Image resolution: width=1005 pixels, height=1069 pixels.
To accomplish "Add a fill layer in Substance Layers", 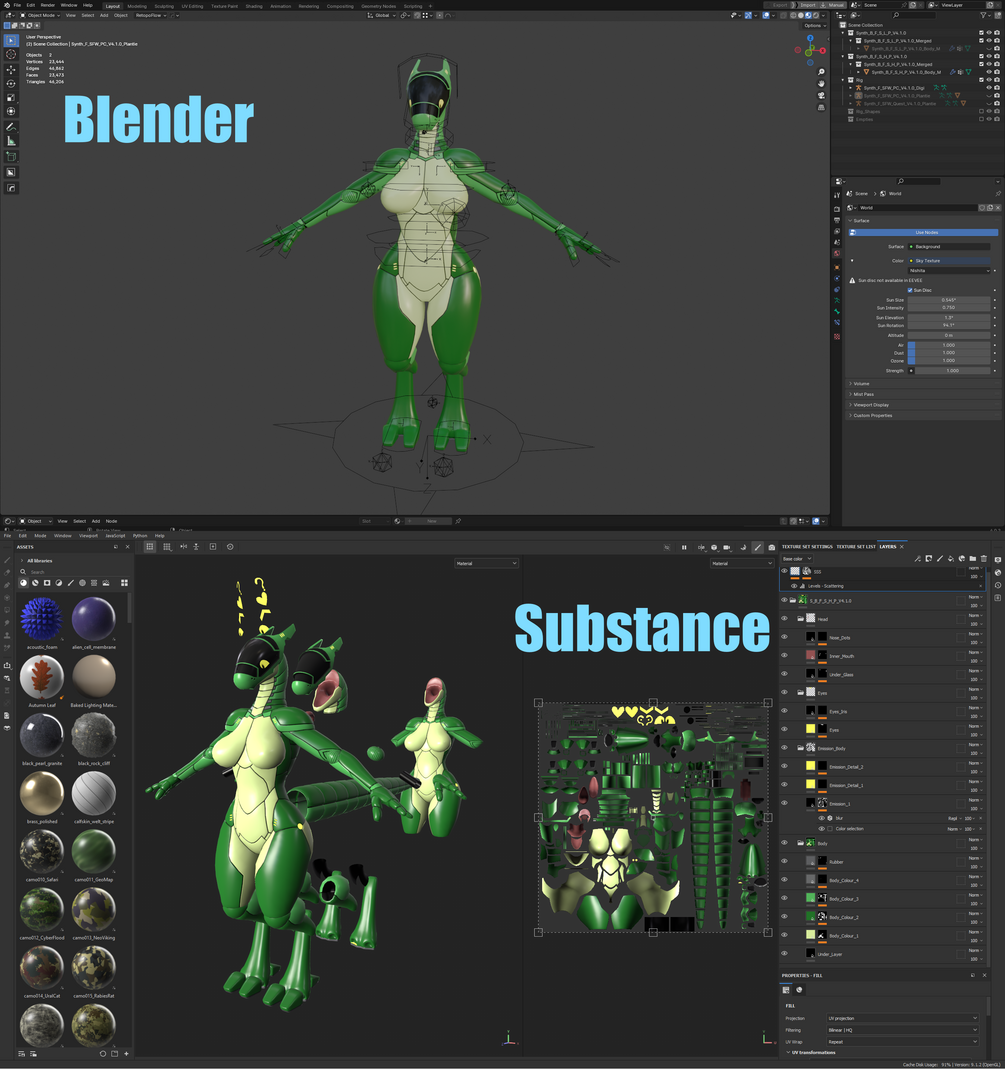I will click(950, 558).
